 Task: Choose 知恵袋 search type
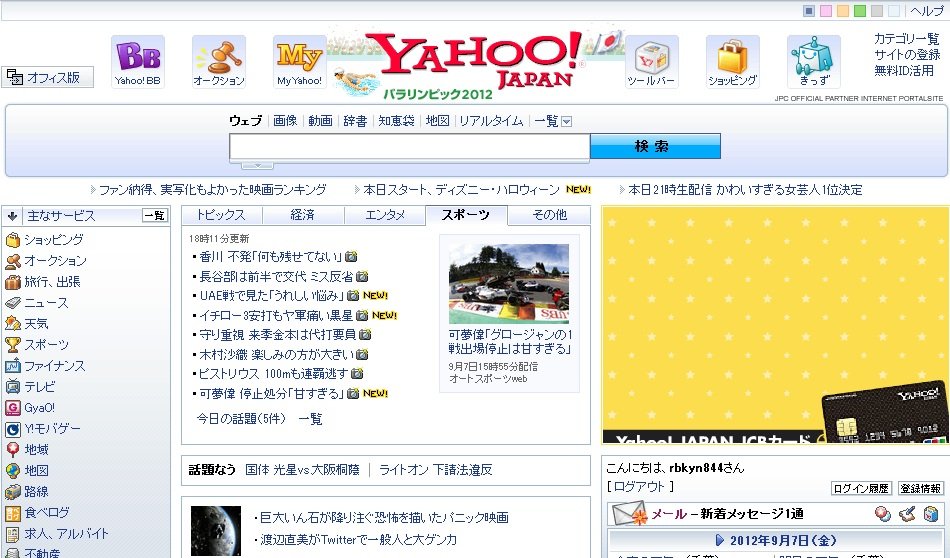coord(396,121)
